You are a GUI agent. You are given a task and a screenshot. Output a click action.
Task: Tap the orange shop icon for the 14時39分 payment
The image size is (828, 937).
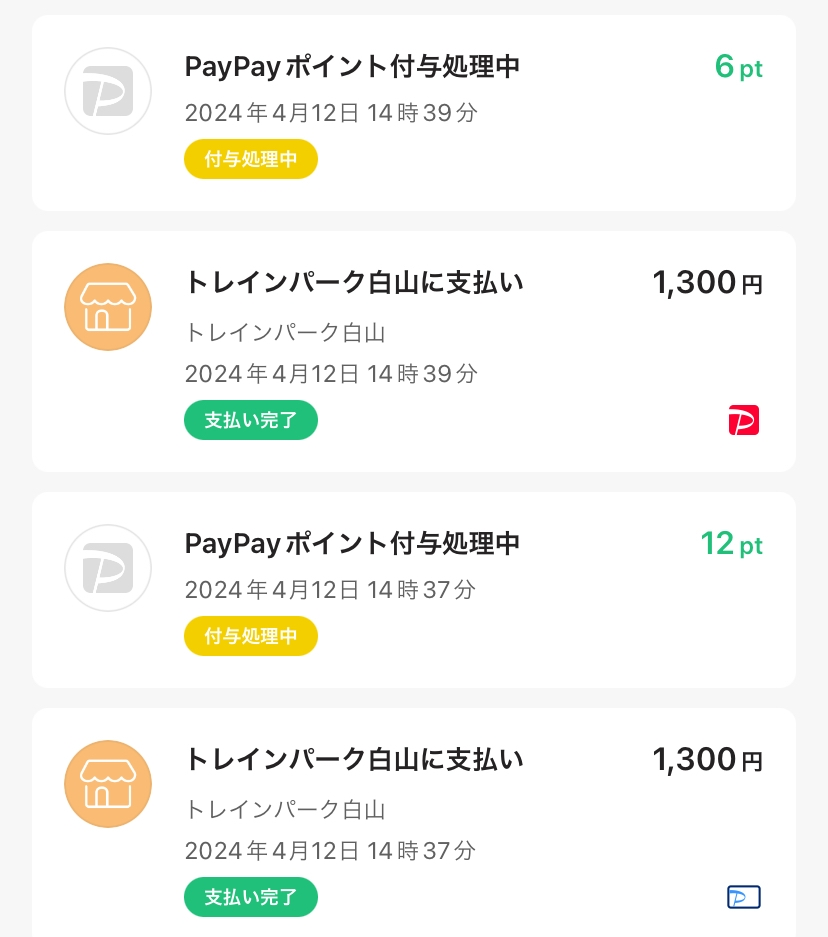[x=108, y=307]
